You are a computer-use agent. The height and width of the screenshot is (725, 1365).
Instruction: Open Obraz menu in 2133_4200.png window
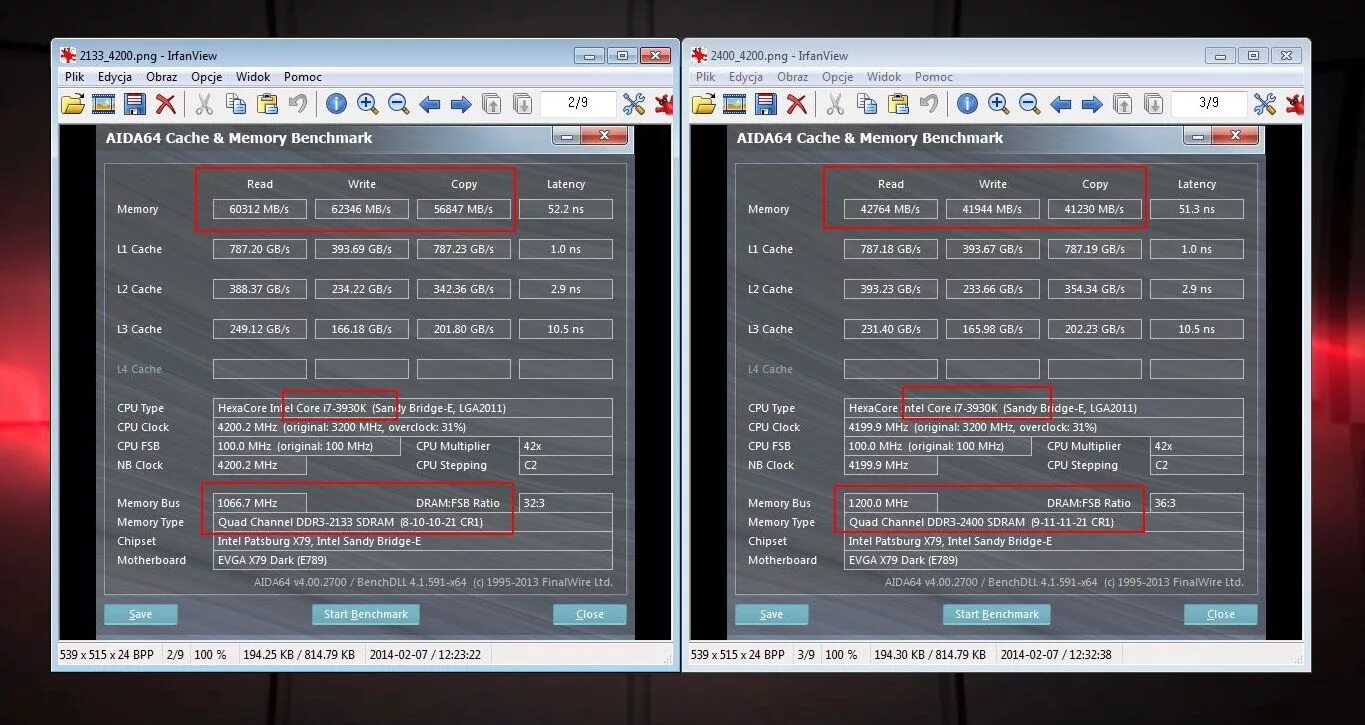point(161,77)
